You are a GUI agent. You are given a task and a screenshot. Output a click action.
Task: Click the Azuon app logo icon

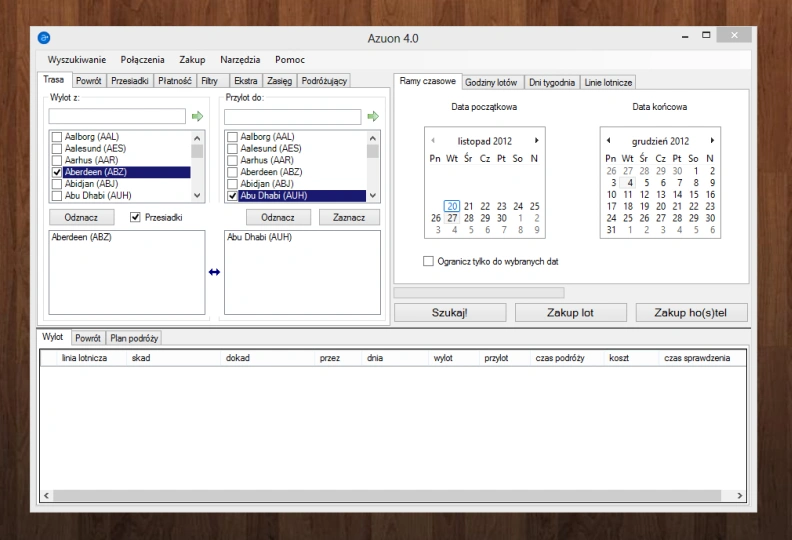(x=44, y=38)
